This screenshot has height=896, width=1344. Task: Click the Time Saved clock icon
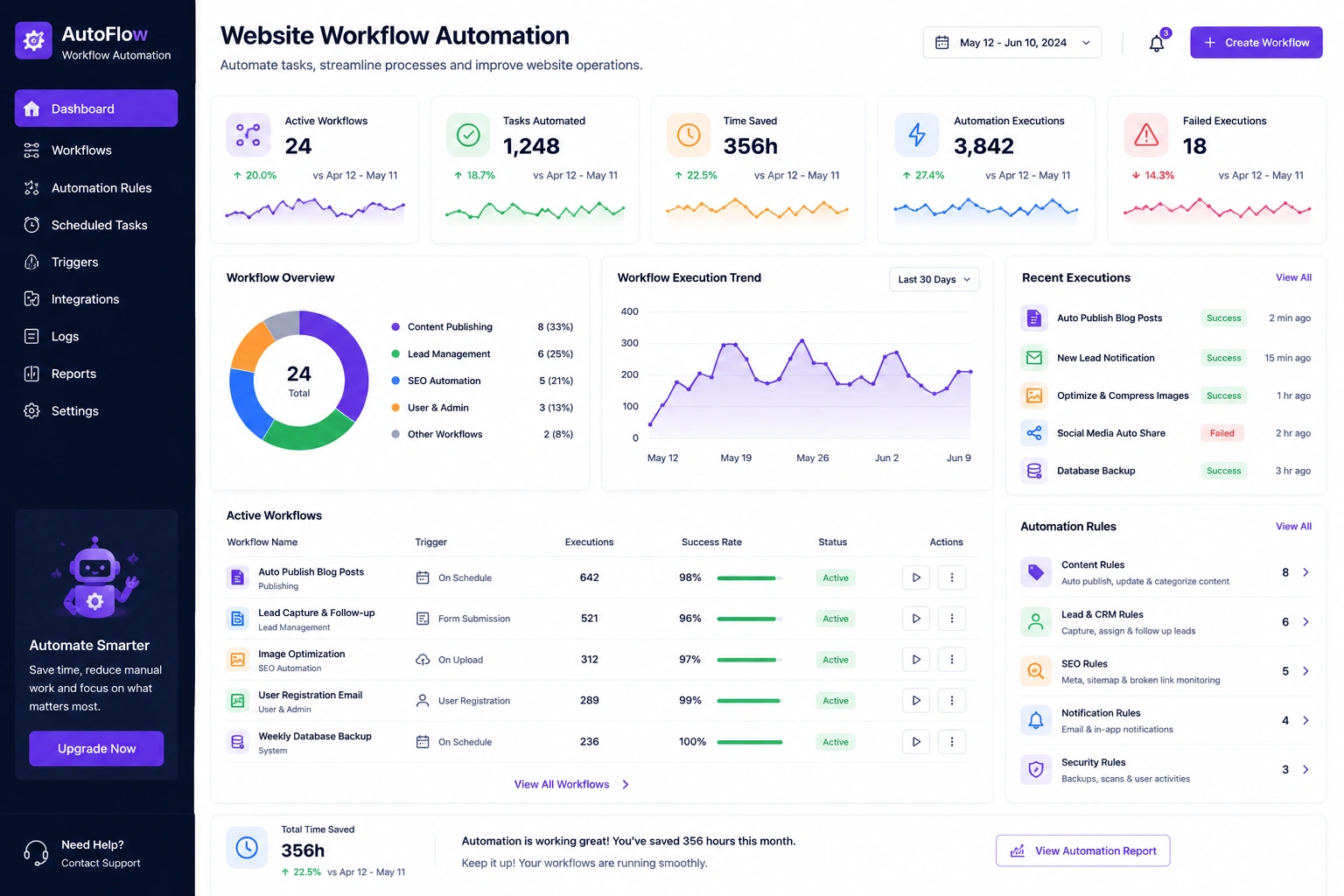pyautogui.click(x=689, y=135)
